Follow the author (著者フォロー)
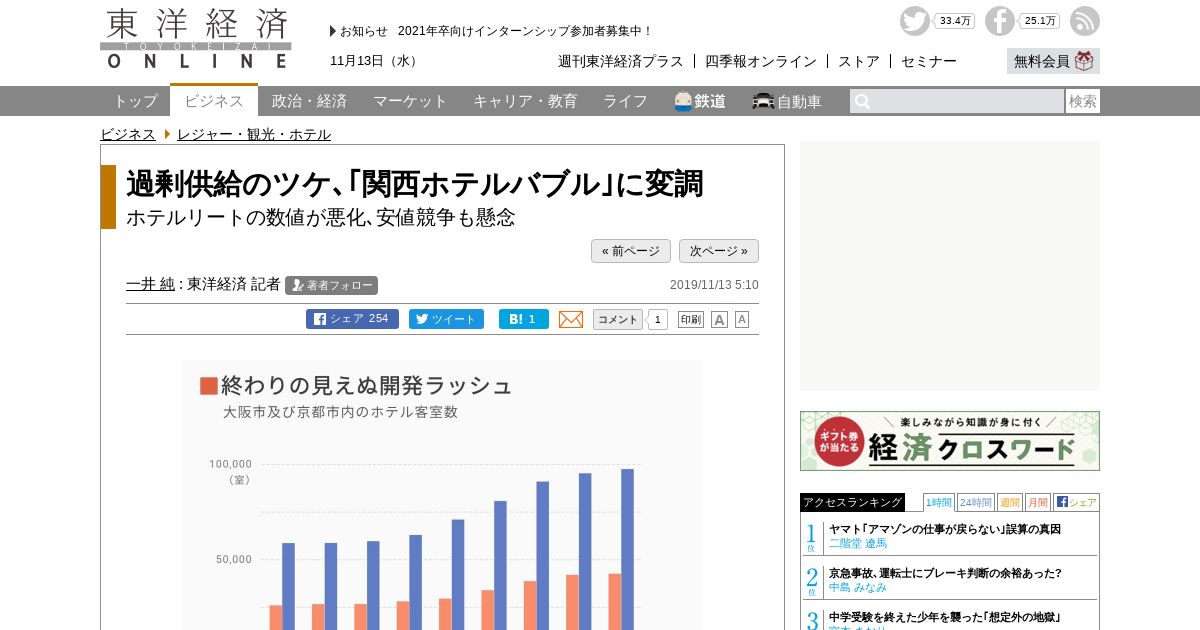Viewport: 1200px width, 630px height. (331, 285)
